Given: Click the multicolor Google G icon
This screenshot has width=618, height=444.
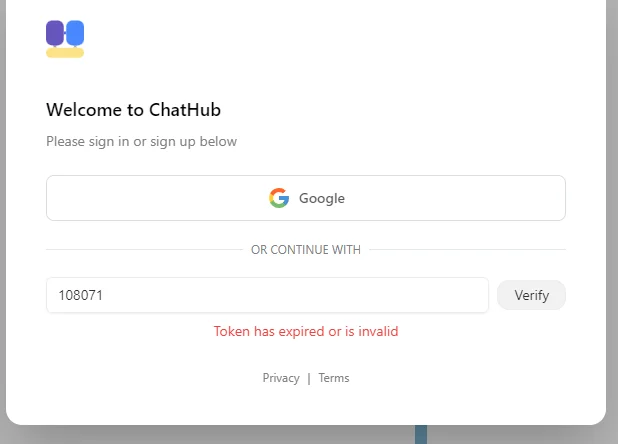Looking at the screenshot, I should [279, 198].
